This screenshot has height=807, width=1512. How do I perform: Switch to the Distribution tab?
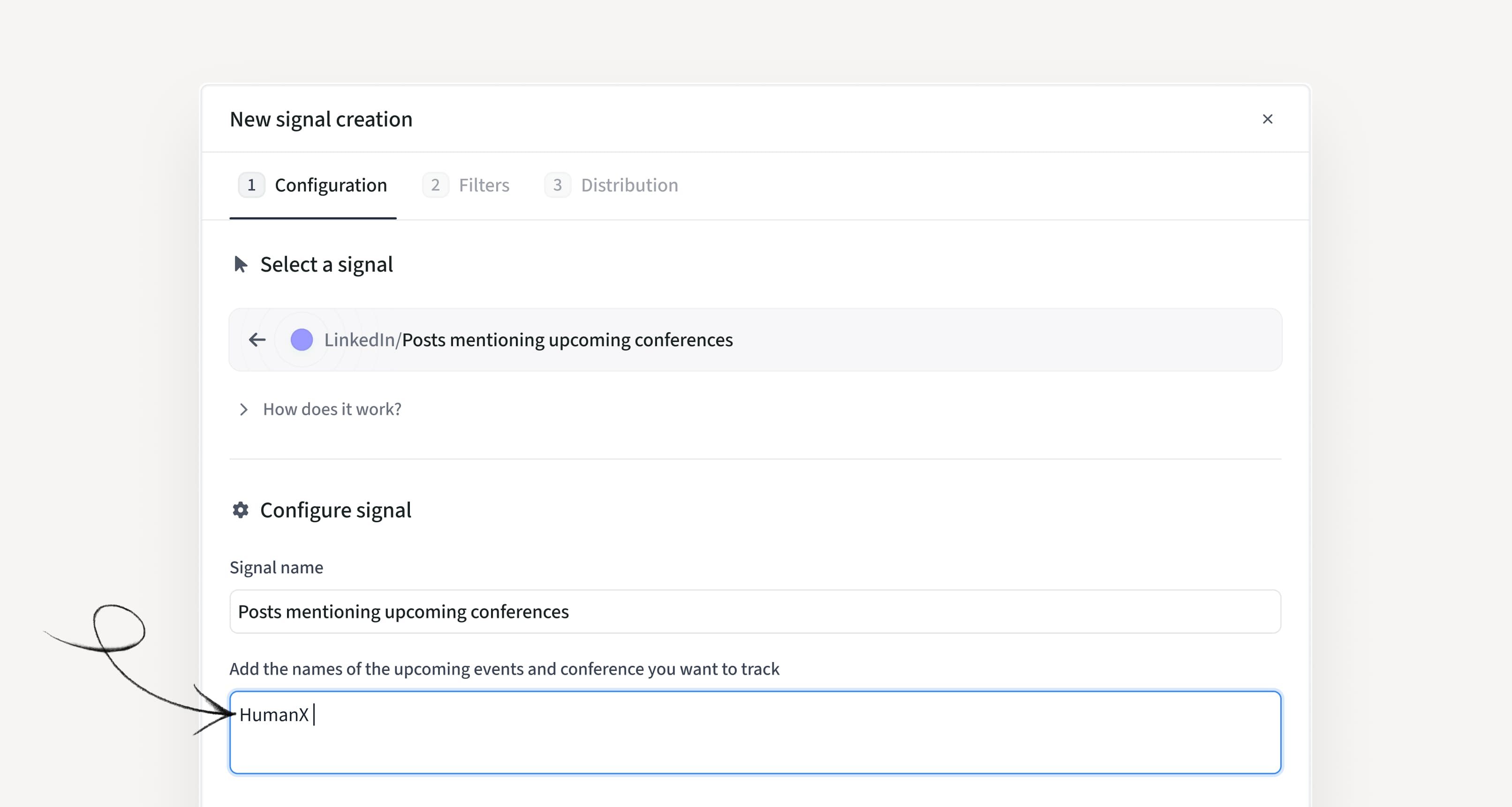tap(629, 185)
